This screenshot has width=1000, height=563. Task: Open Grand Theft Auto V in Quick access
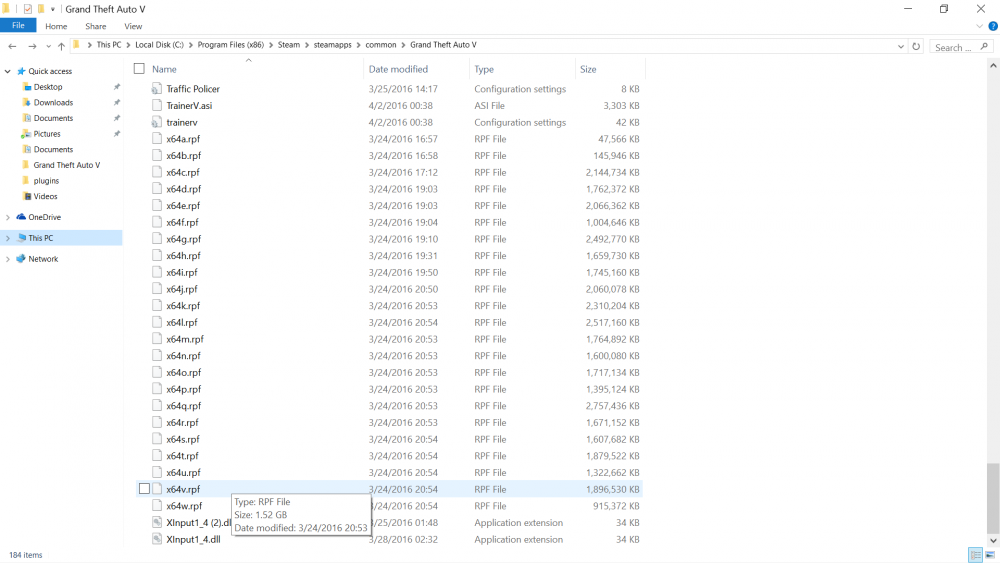point(66,165)
